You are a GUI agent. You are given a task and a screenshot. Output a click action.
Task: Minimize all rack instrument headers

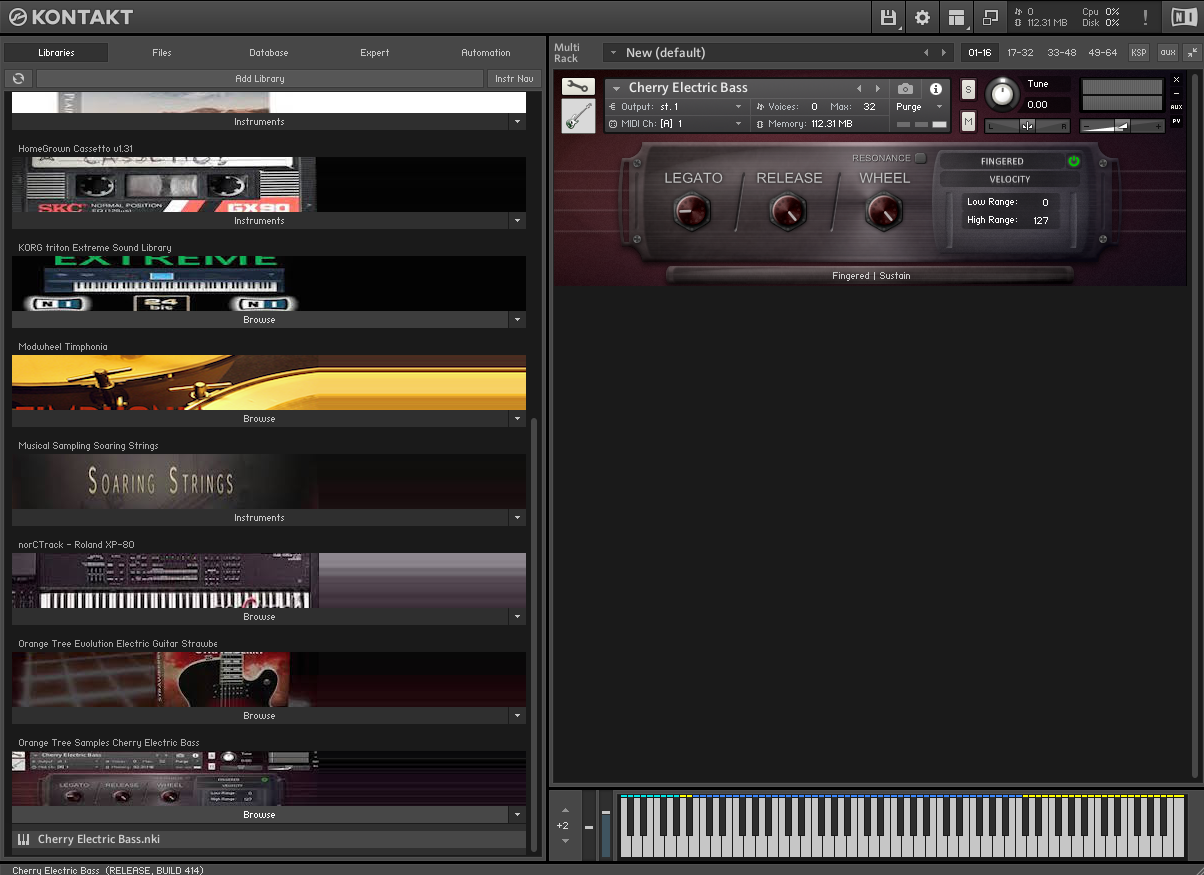[1191, 53]
